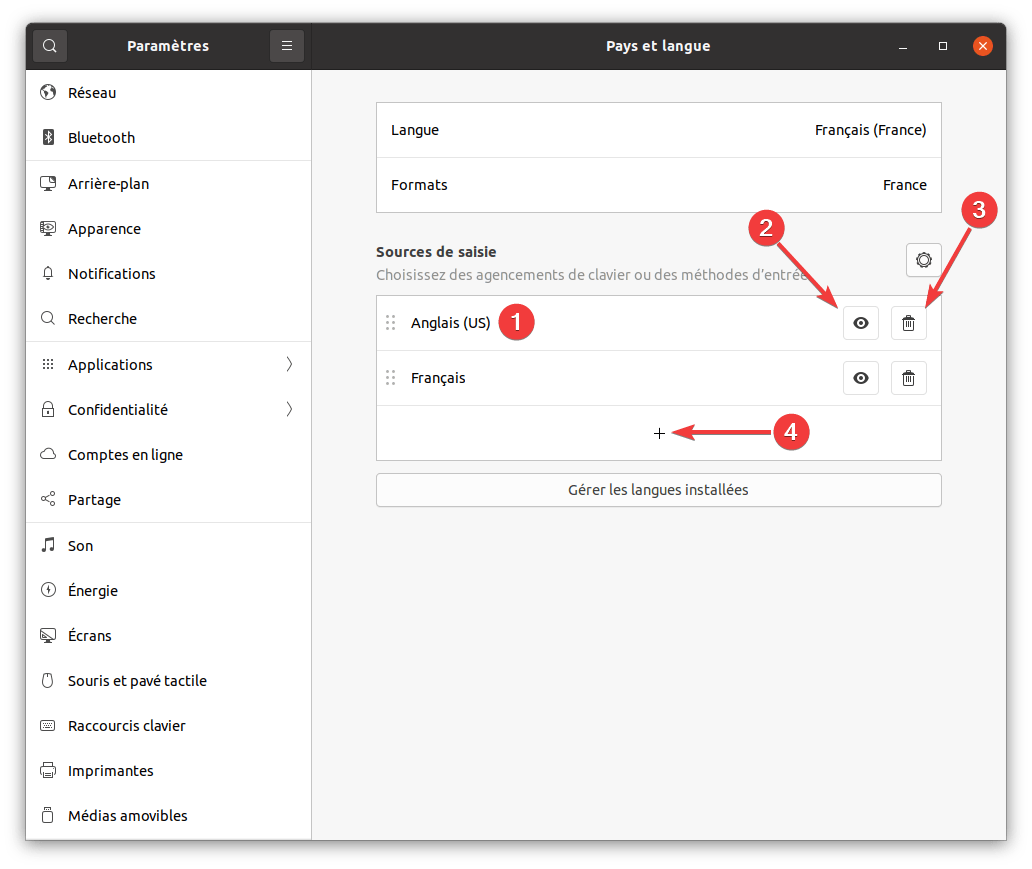The height and width of the screenshot is (869, 1032).
Task: Delete the Anglais (US) input source
Action: pyautogui.click(x=908, y=323)
